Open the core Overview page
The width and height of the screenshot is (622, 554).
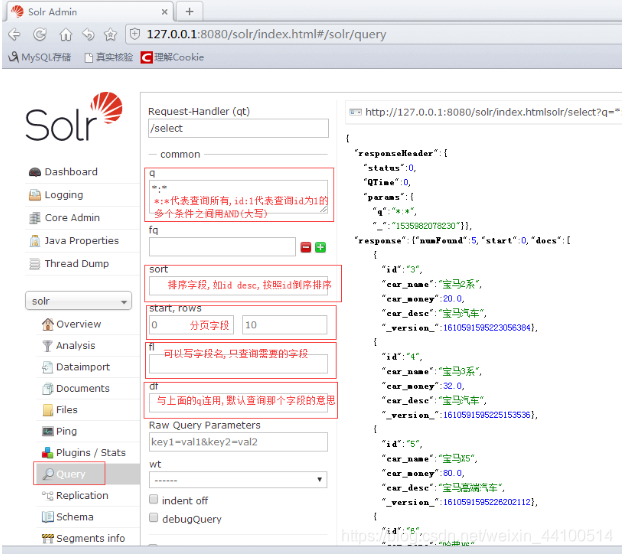pos(79,324)
